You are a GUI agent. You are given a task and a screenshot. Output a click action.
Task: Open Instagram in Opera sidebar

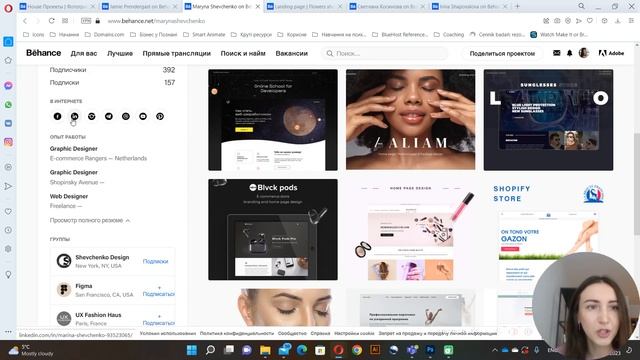tap(8, 142)
